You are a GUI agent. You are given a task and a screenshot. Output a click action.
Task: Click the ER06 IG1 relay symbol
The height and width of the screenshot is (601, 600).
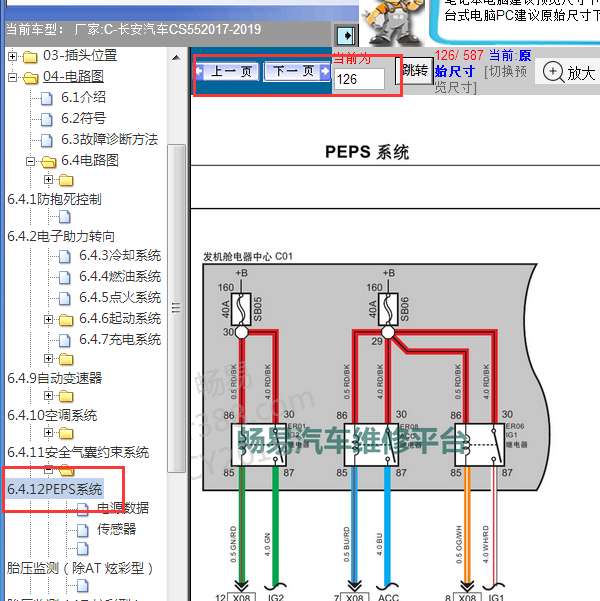coord(479,445)
